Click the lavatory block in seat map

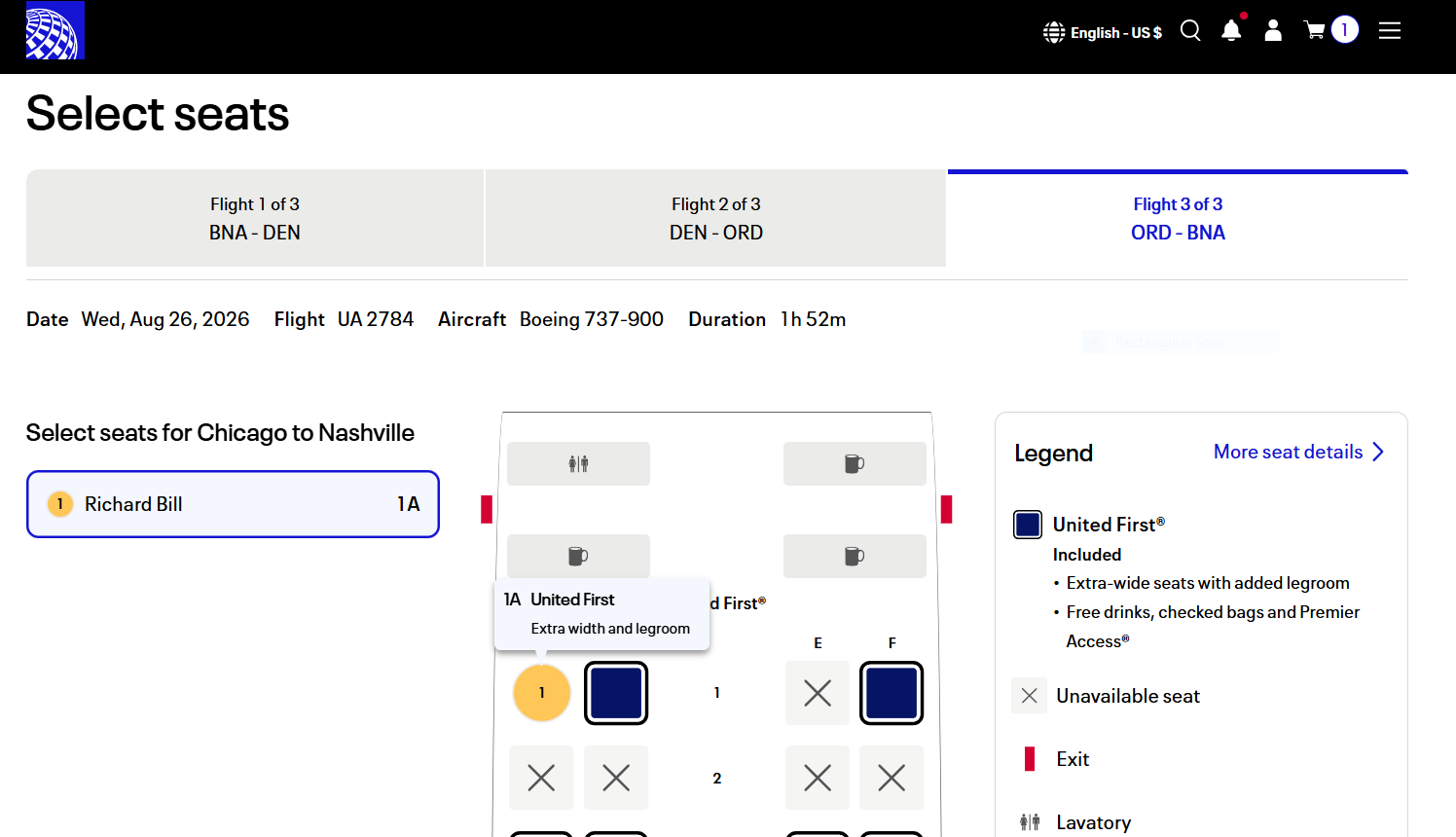coord(578,463)
